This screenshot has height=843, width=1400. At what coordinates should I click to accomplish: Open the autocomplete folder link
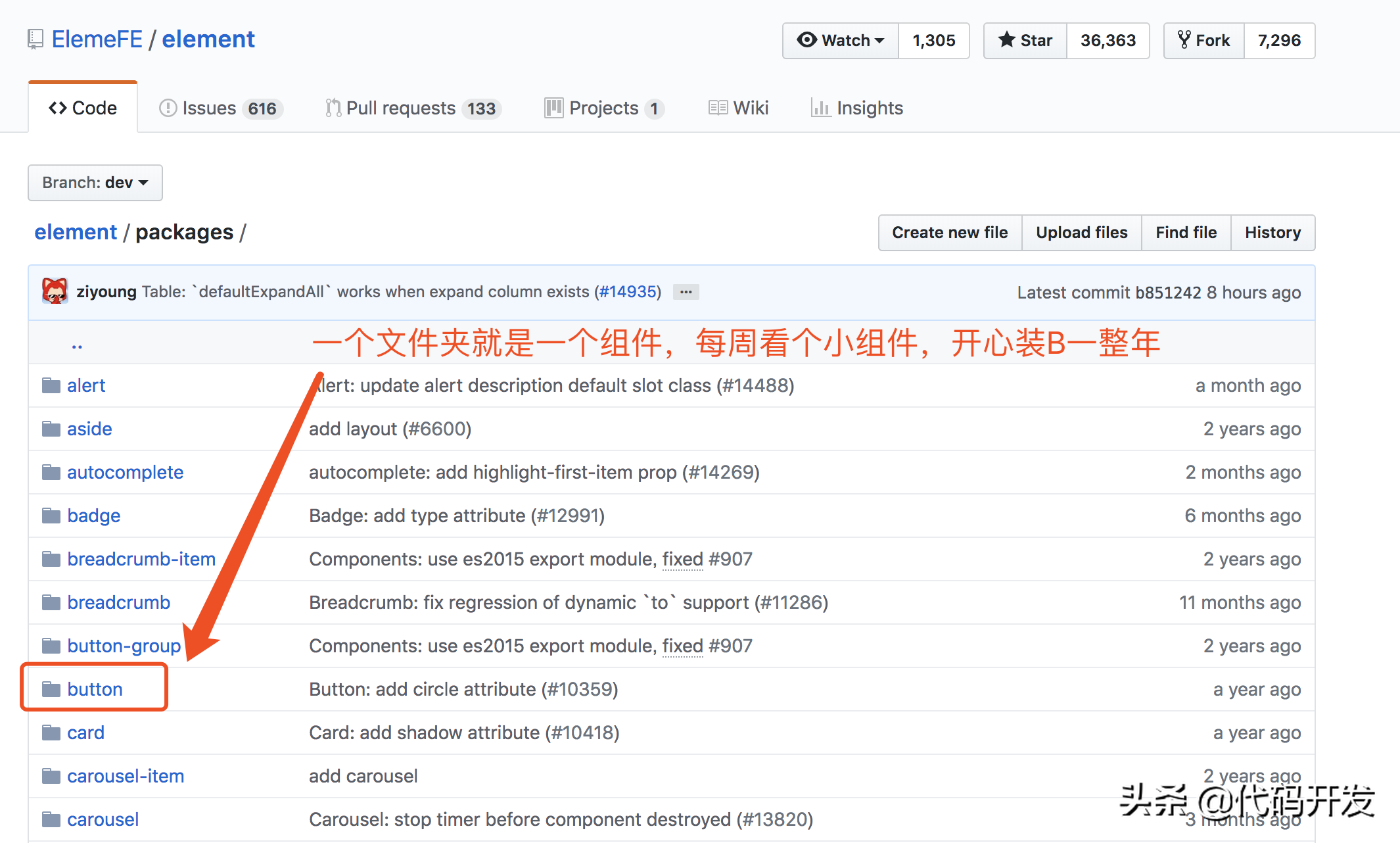(126, 472)
